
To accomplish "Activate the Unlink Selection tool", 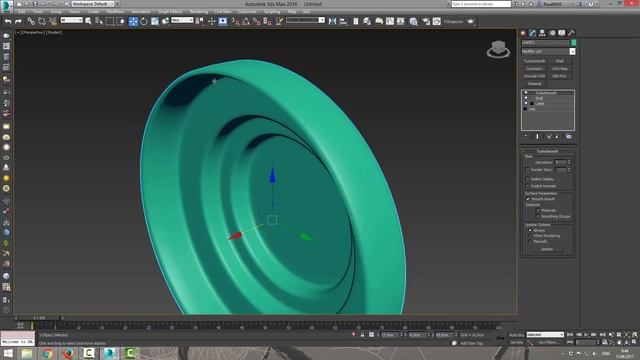I will click(42, 21).
